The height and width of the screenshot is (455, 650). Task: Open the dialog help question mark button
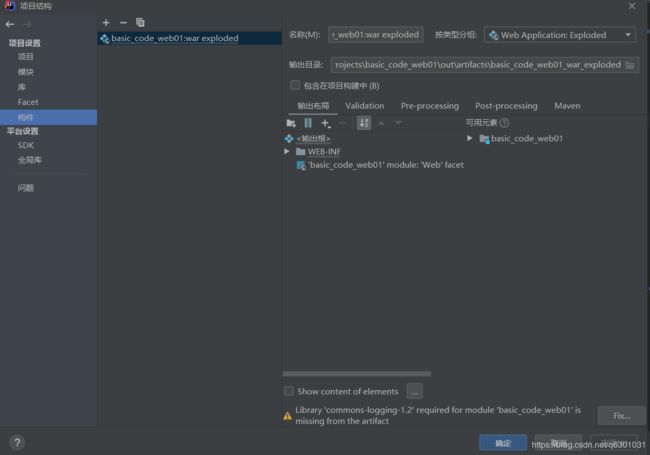[x=17, y=443]
